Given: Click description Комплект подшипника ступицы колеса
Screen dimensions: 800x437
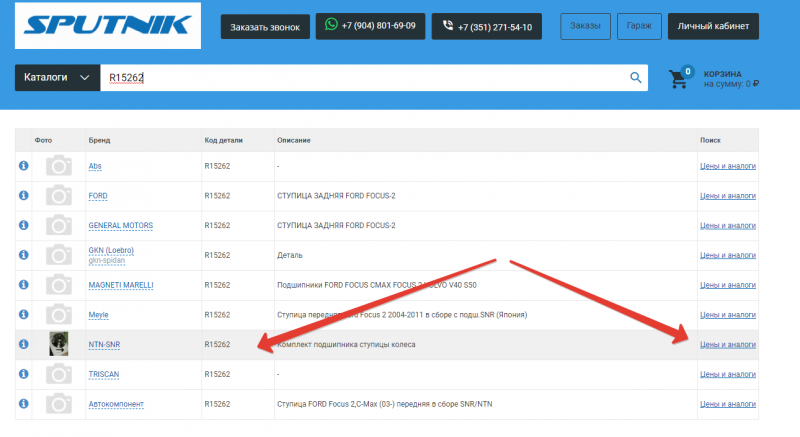Looking at the screenshot, I should pyautogui.click(x=346, y=345).
